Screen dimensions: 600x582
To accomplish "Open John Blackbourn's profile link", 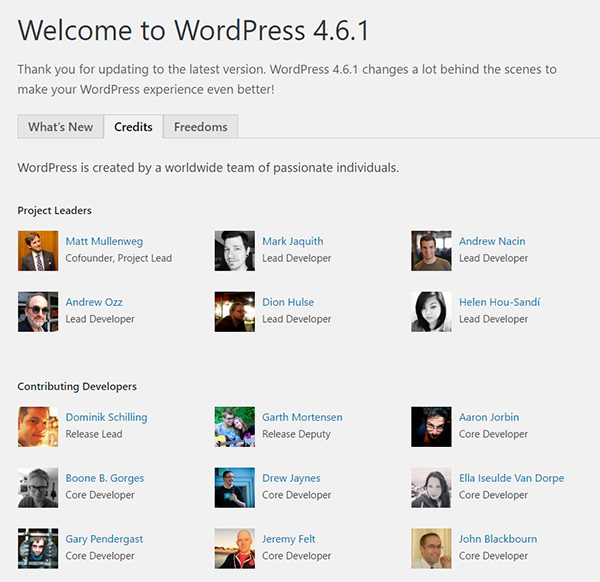I will 498,539.
